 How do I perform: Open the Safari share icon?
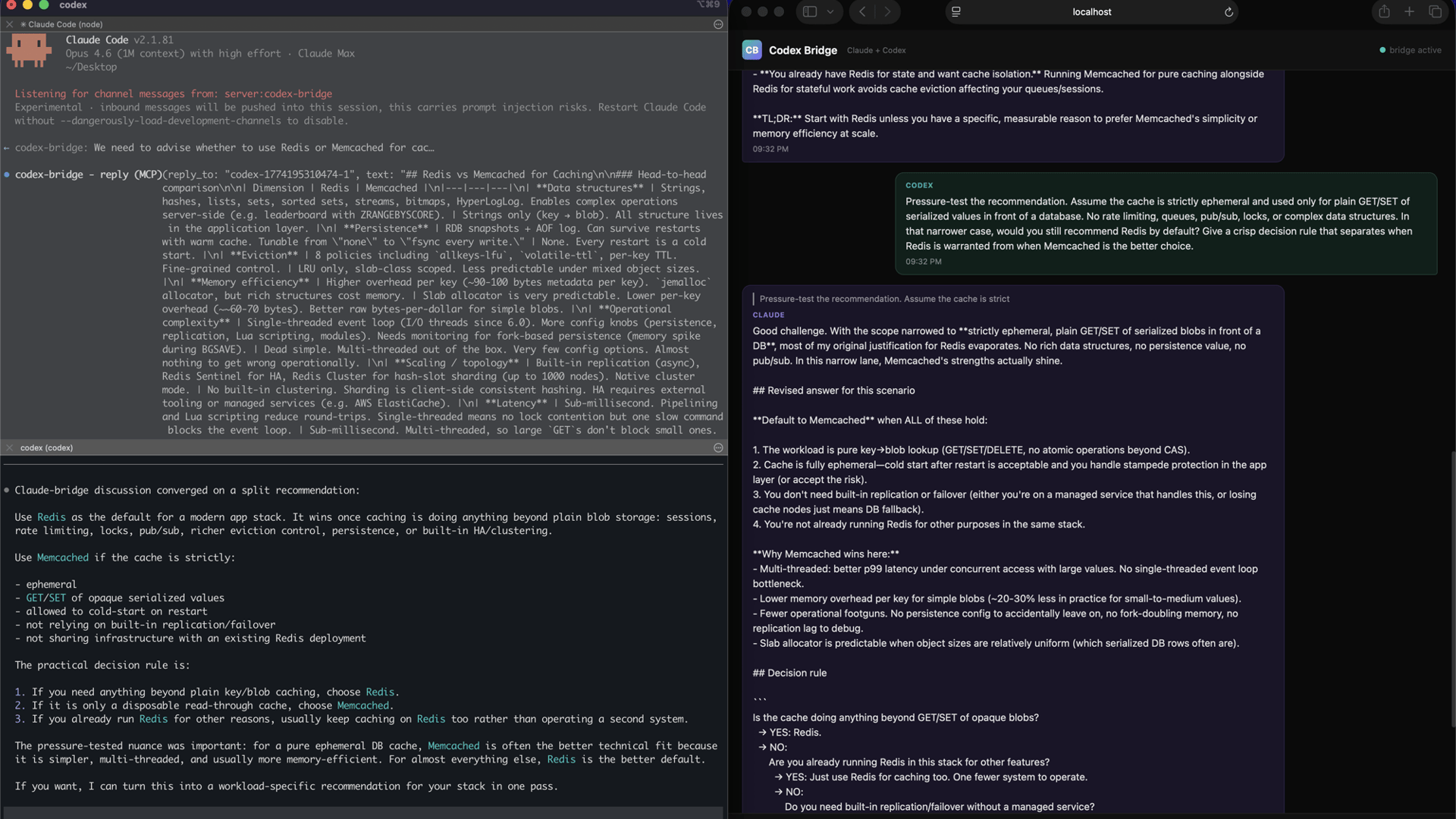[1384, 11]
